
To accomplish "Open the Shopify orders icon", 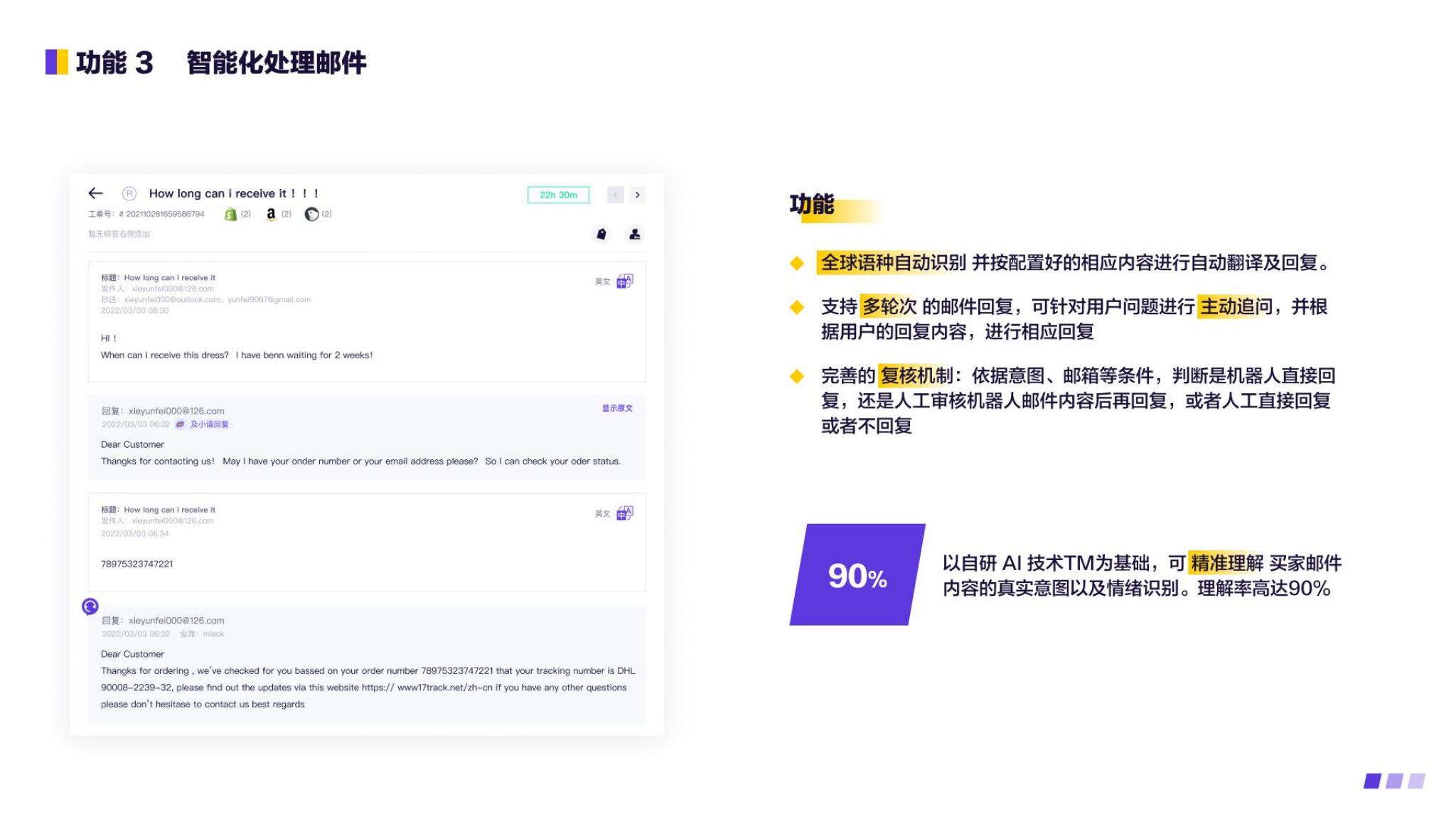I will coord(230,214).
